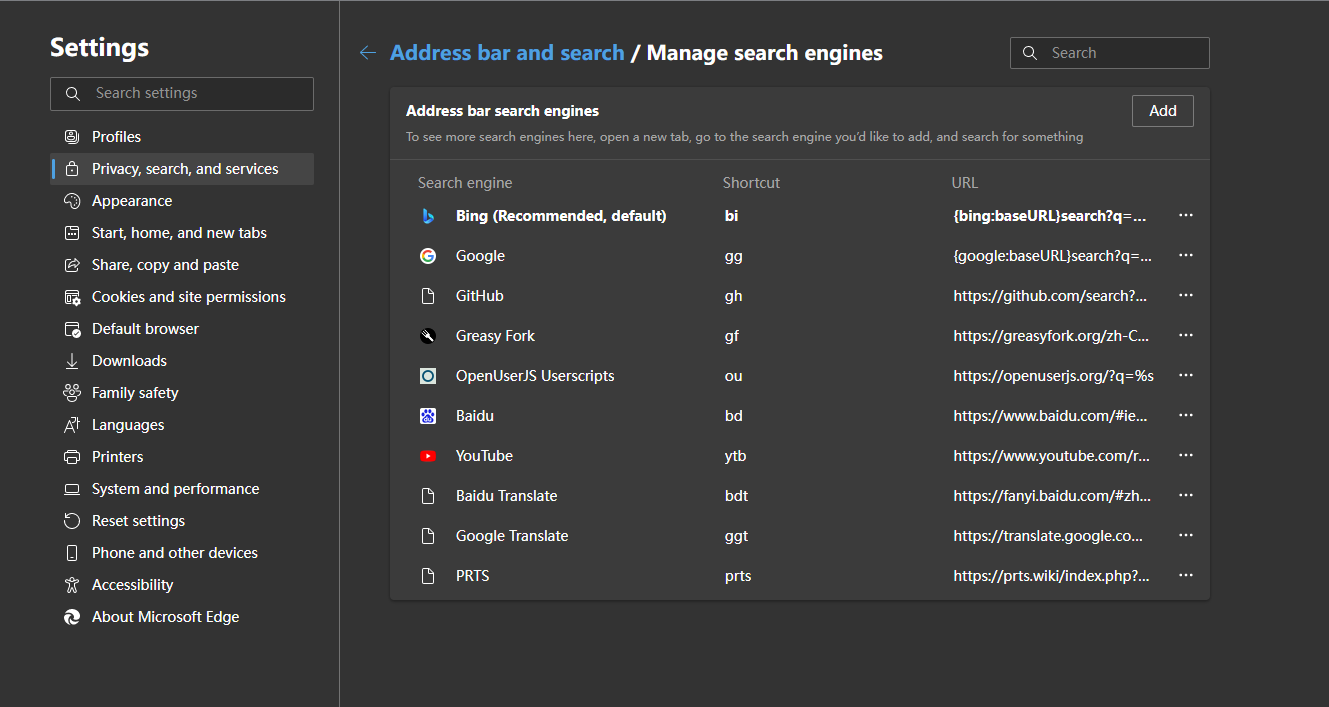Open more actions for YouTube row

(x=1186, y=456)
